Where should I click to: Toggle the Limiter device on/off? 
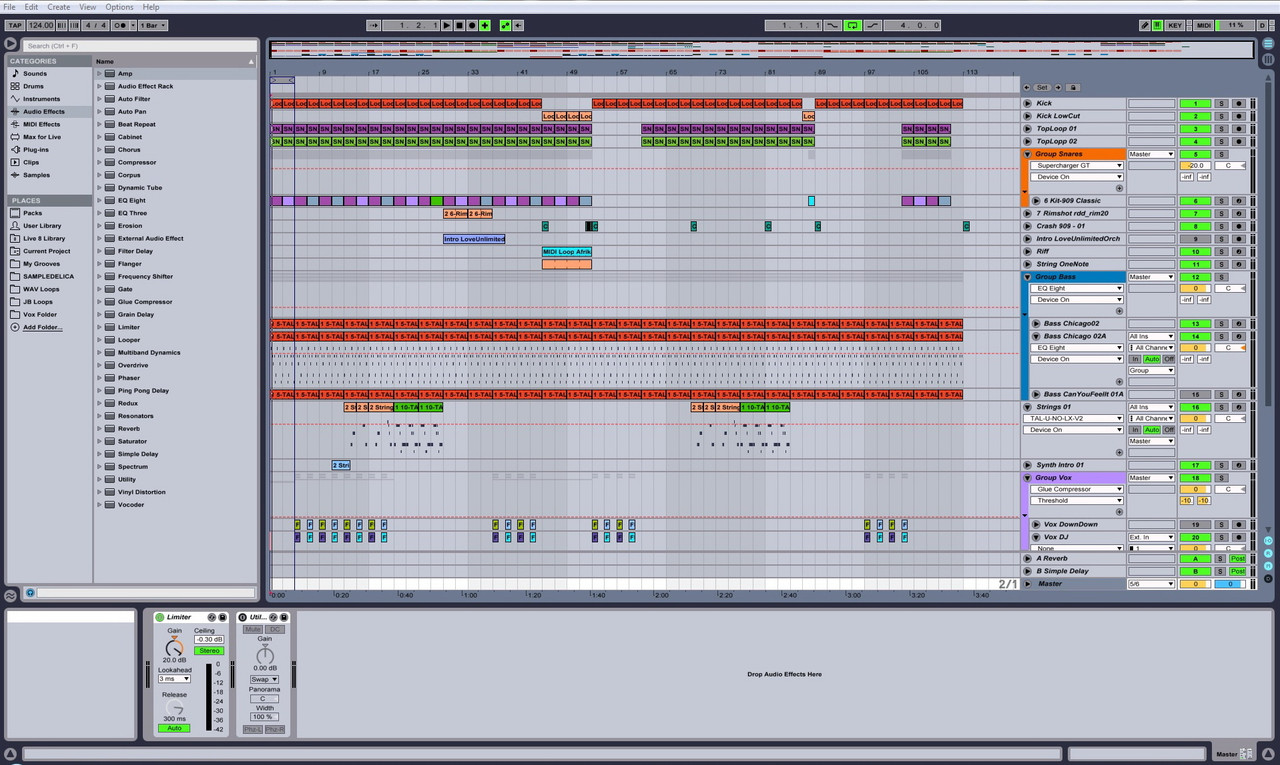pyautogui.click(x=160, y=617)
